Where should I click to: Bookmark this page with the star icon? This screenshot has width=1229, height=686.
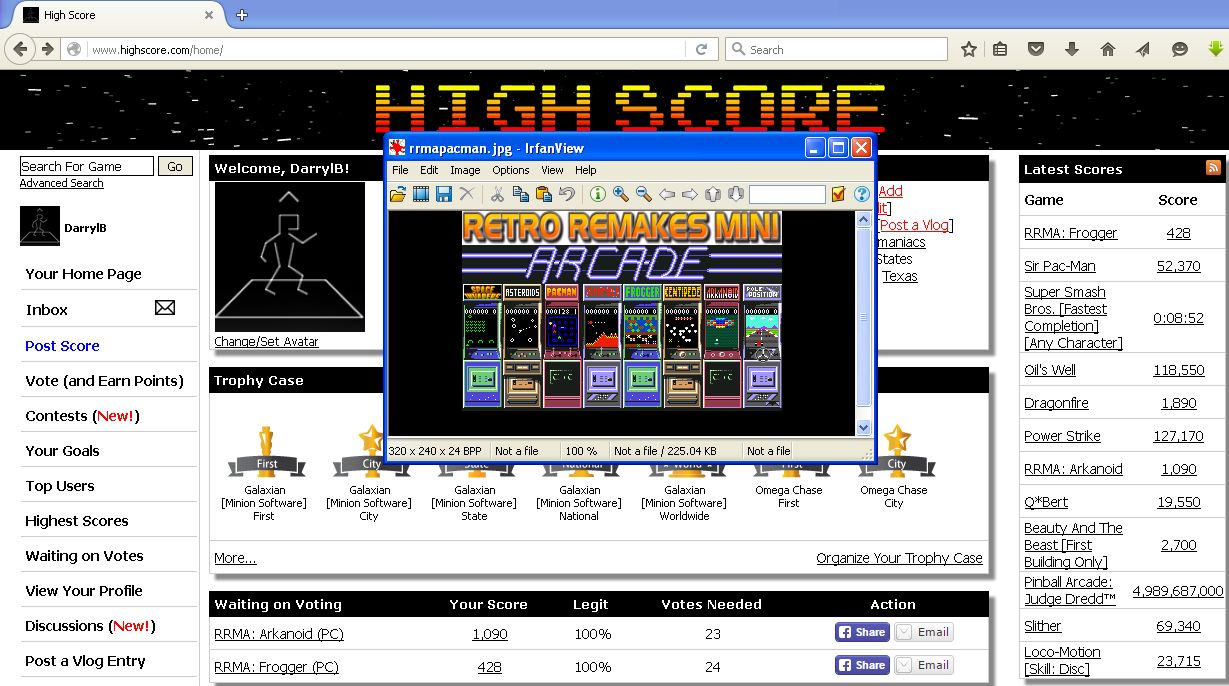tap(968, 49)
